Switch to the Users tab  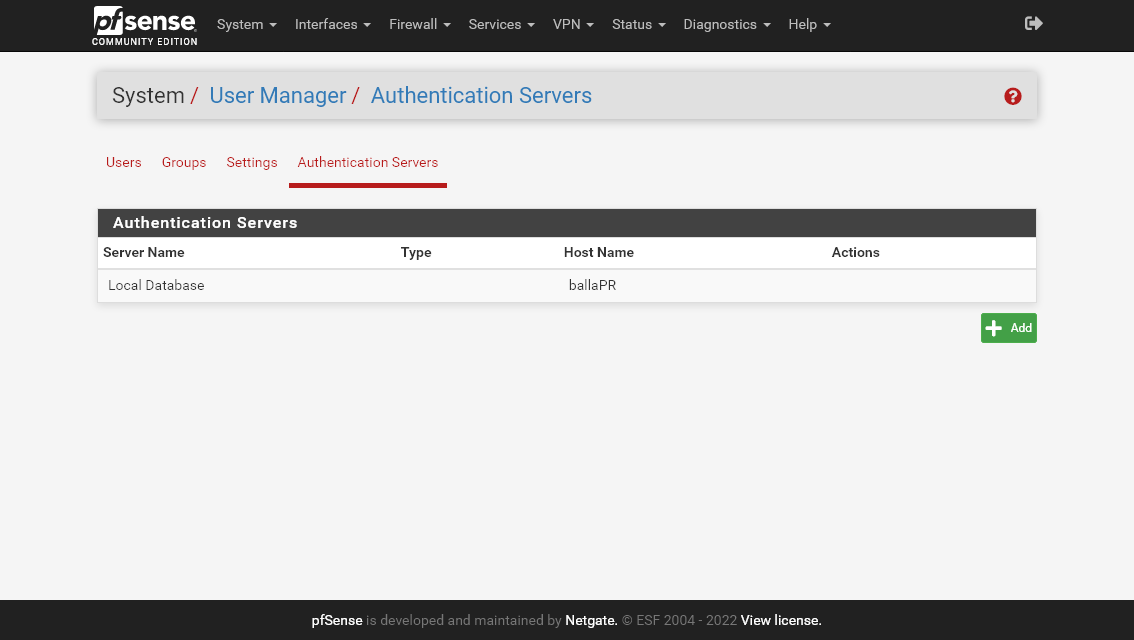tap(123, 162)
